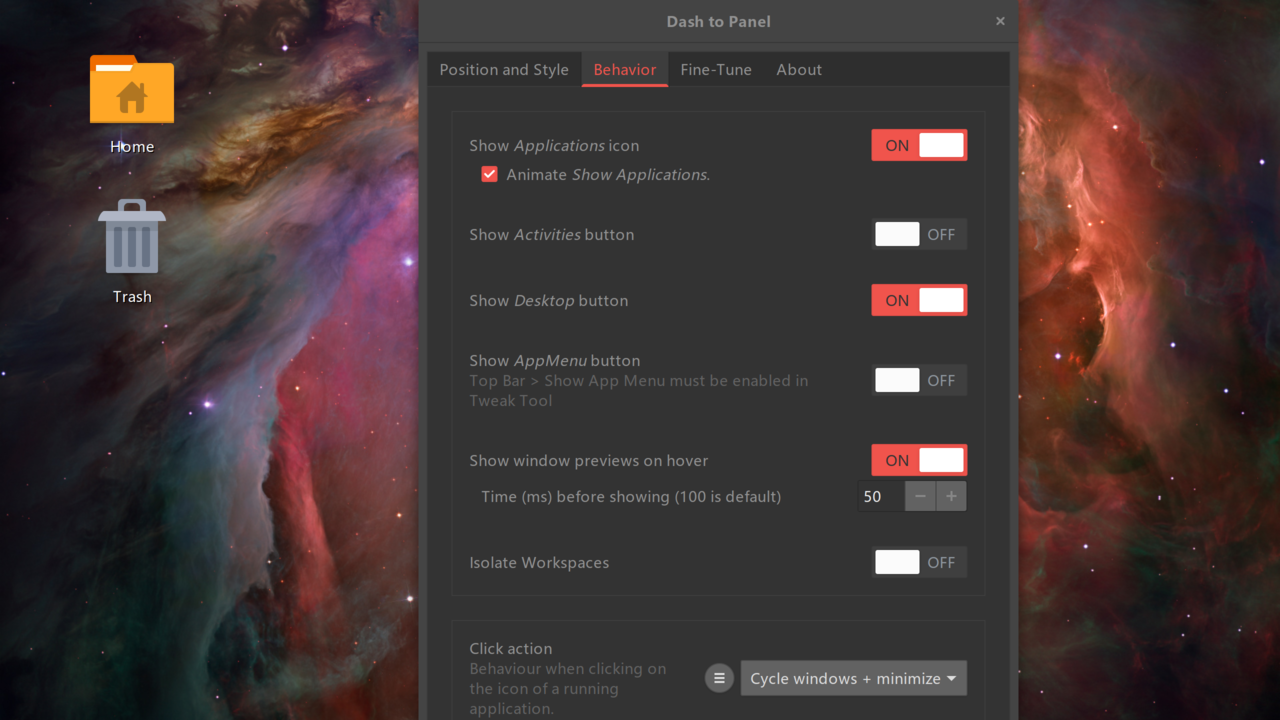Click the 'Show Desktop button' label

click(x=549, y=300)
